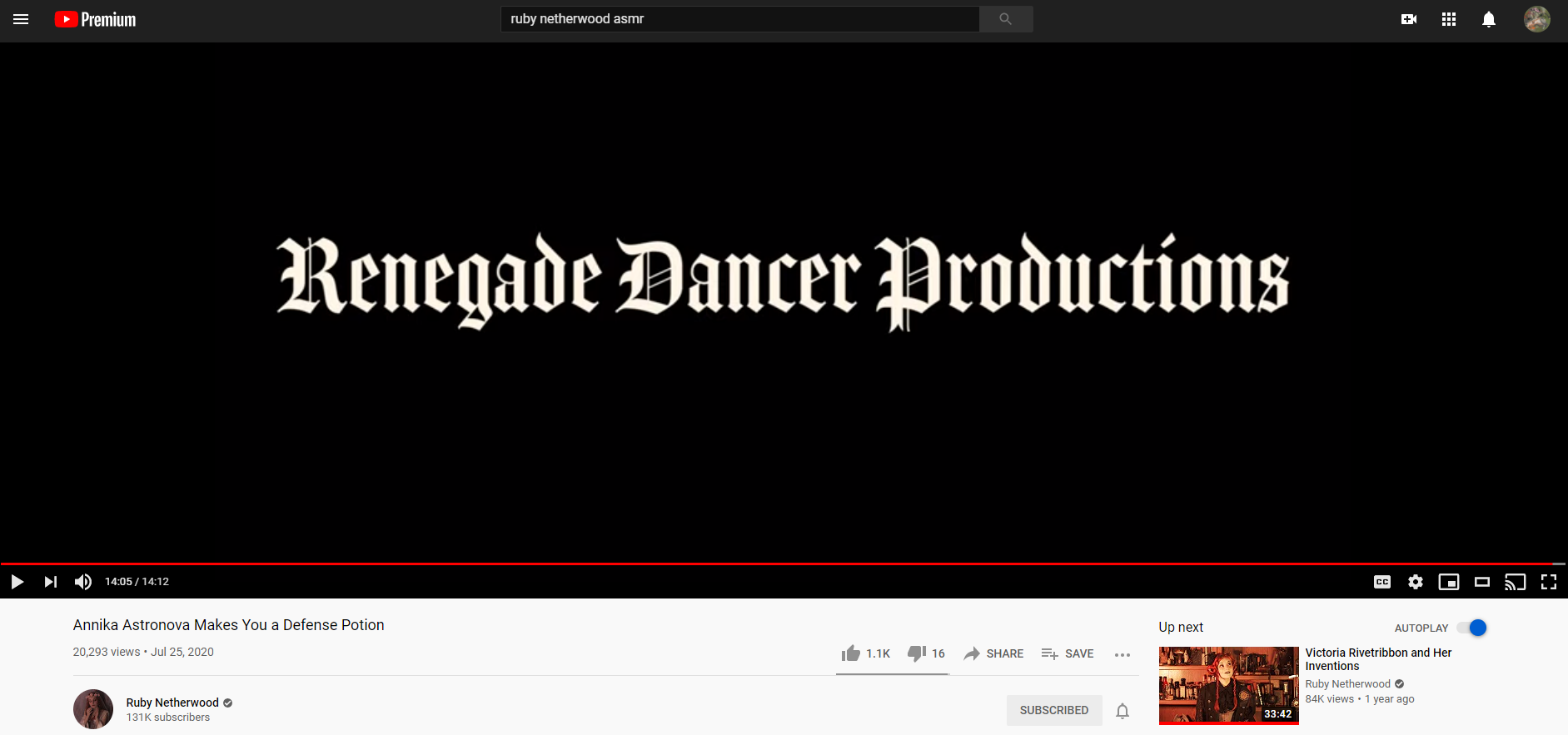Skip to the next video
This screenshot has height=735, width=1568.
pos(51,582)
